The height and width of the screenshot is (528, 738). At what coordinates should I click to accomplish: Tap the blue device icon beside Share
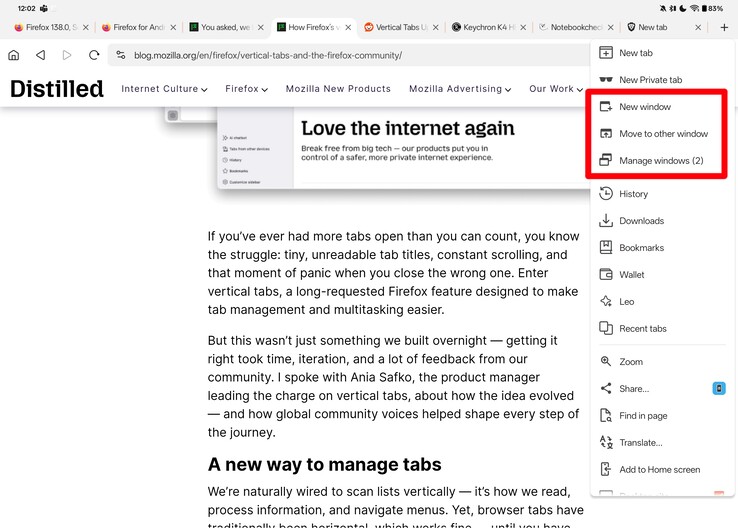point(719,388)
